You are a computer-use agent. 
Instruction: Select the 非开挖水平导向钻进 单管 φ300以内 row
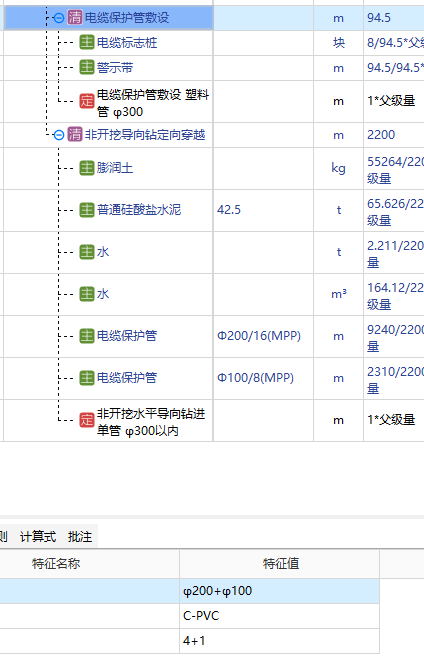click(x=151, y=422)
